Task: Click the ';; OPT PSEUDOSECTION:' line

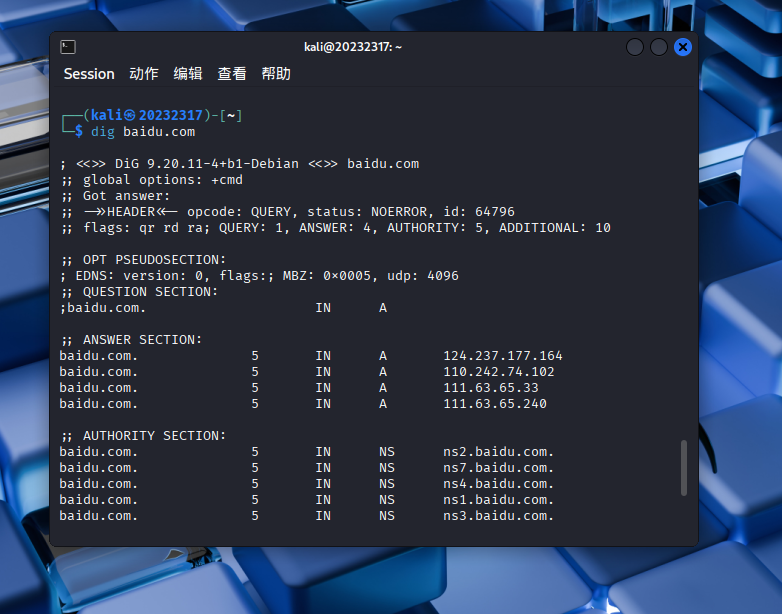Action: point(143,260)
